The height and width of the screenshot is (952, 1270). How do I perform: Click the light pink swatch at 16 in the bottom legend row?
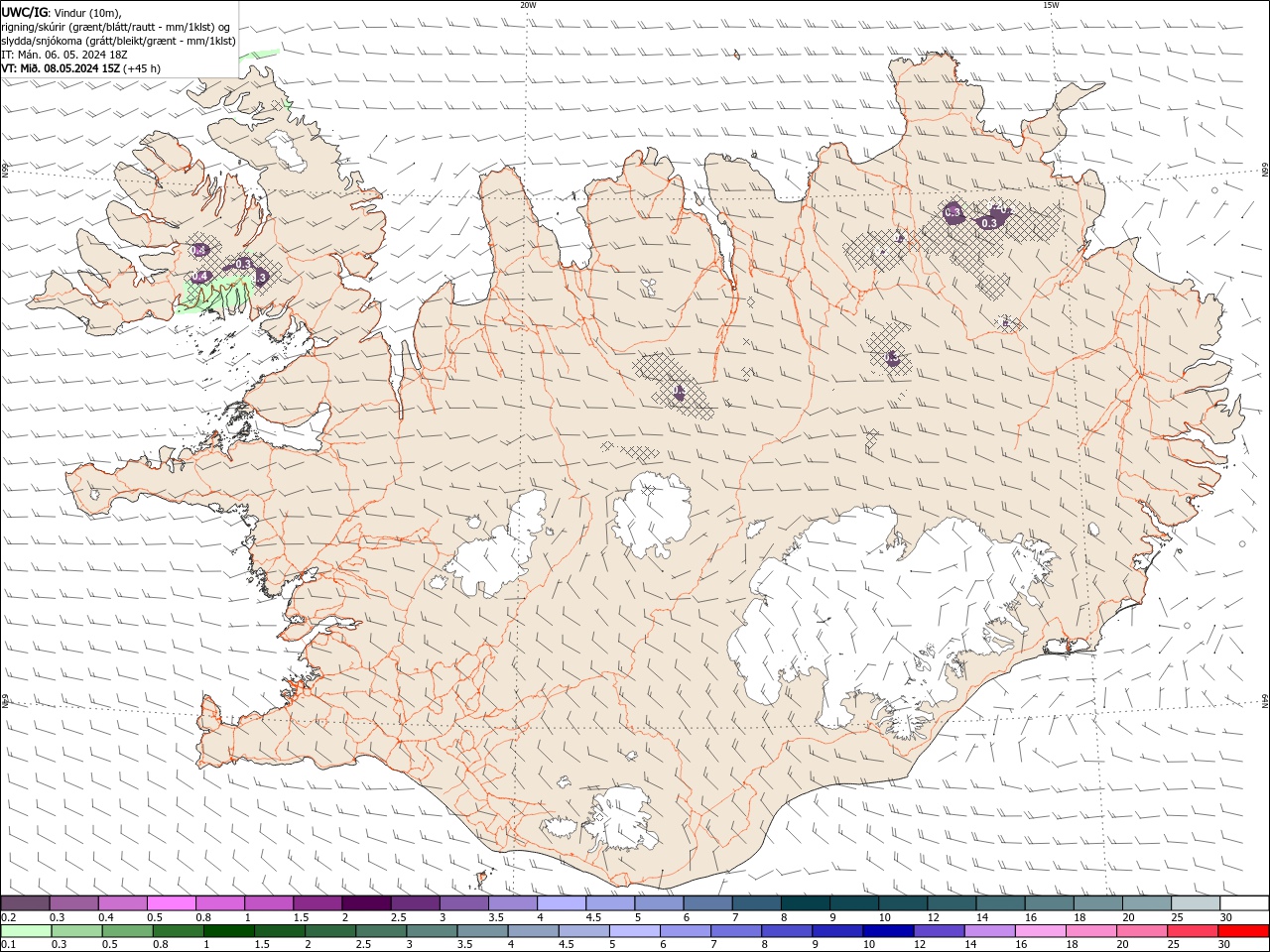pyautogui.click(x=1040, y=931)
